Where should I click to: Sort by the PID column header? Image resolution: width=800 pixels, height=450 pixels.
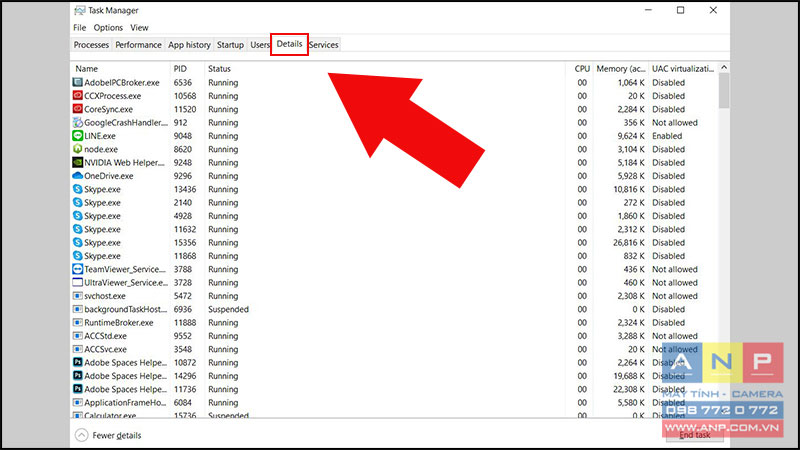[x=187, y=68]
